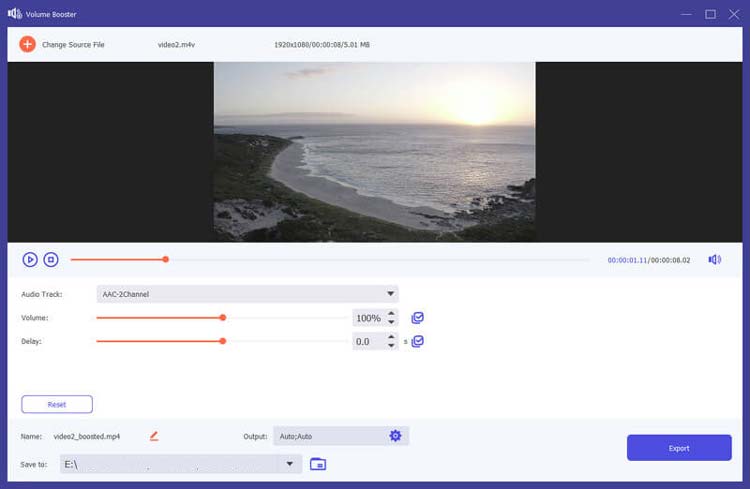Screen dimensions: 750x489
Task: Click the Output Auto;Auto field
Action: (341, 436)
